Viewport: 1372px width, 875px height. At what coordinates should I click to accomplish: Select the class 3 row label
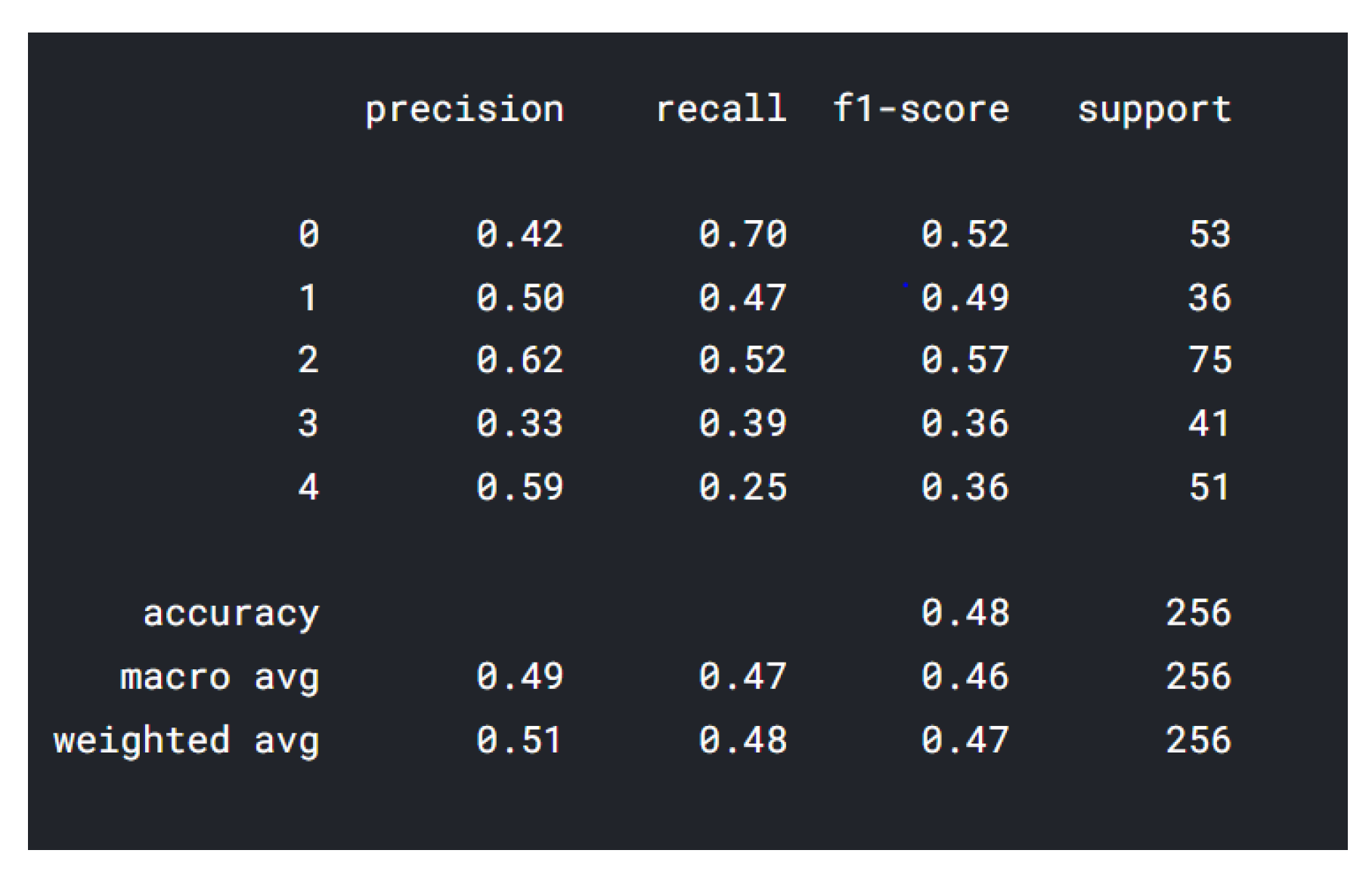(308, 424)
